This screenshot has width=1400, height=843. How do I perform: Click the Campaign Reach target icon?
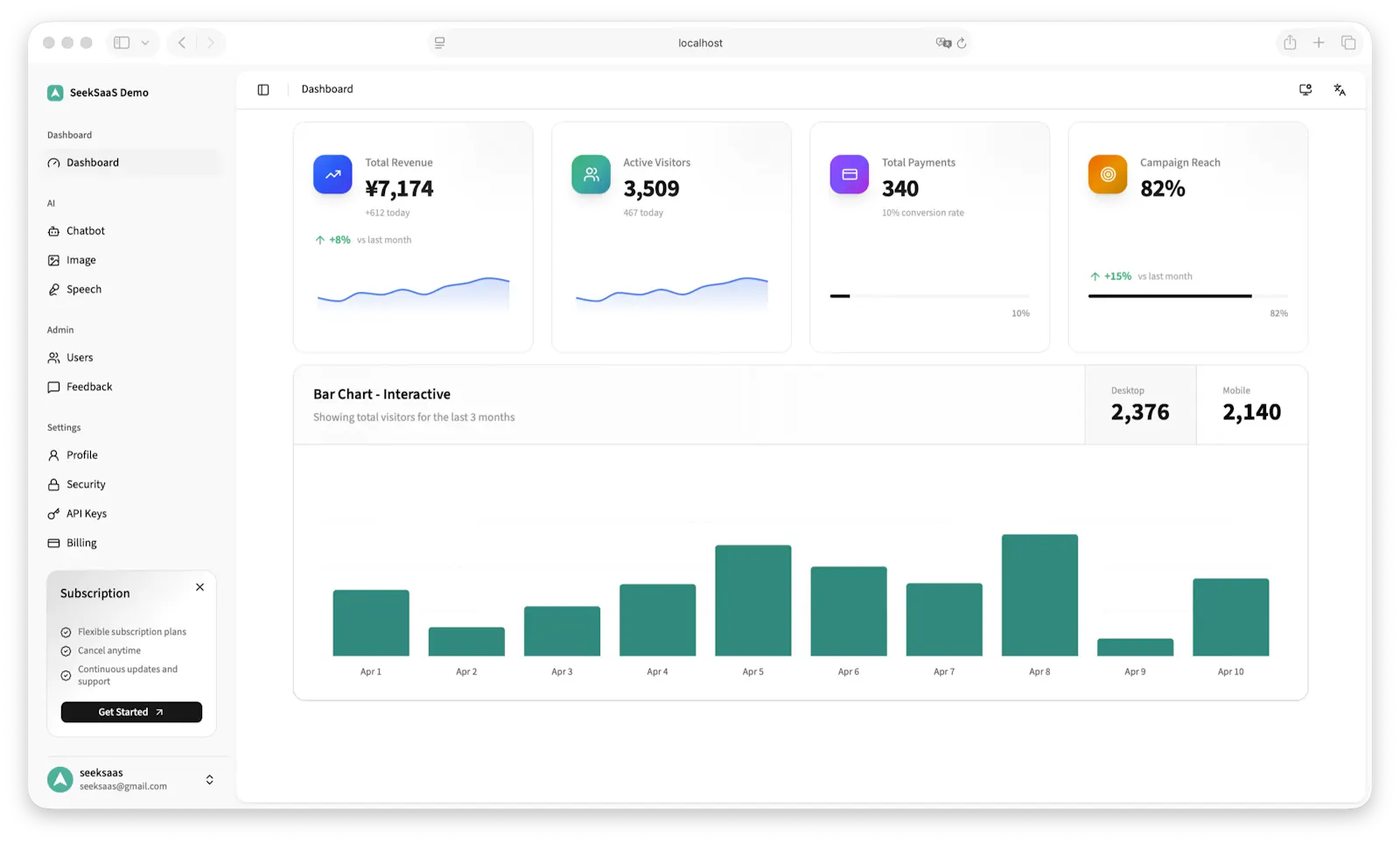click(x=1107, y=174)
